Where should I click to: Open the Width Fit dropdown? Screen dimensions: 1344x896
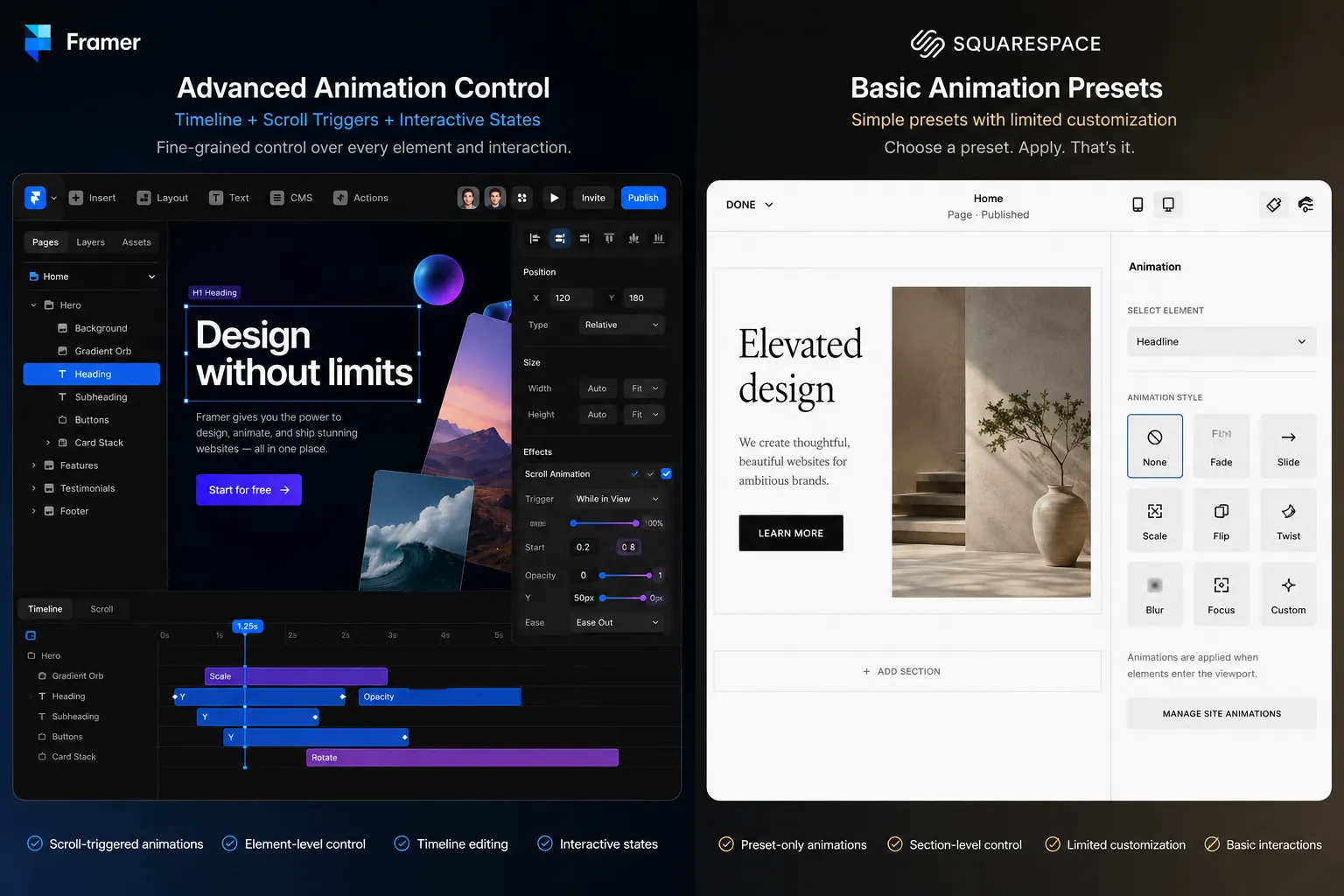tap(645, 388)
